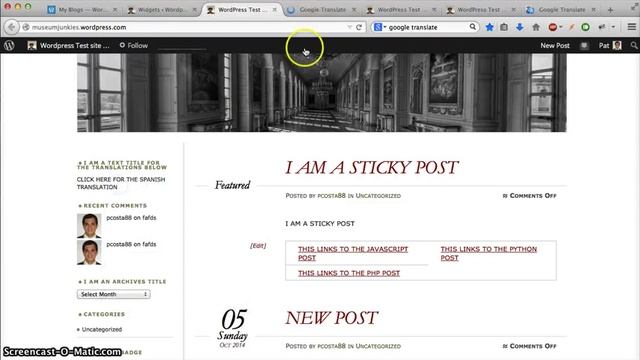The image size is (640, 360).
Task: Close the Widgets tab
Action: tap(194, 9)
